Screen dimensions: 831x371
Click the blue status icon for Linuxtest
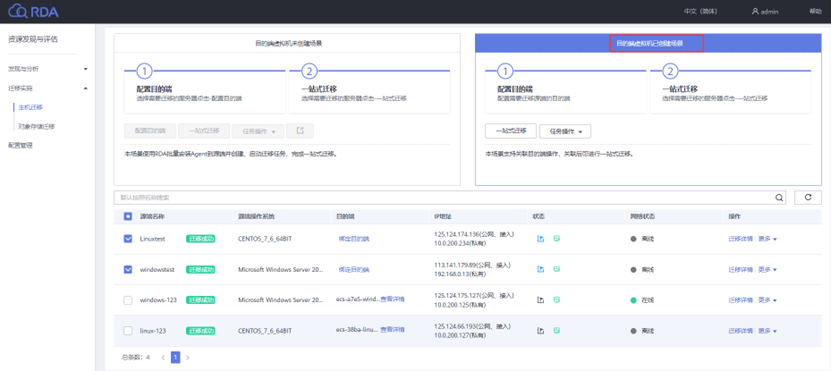[x=541, y=239]
